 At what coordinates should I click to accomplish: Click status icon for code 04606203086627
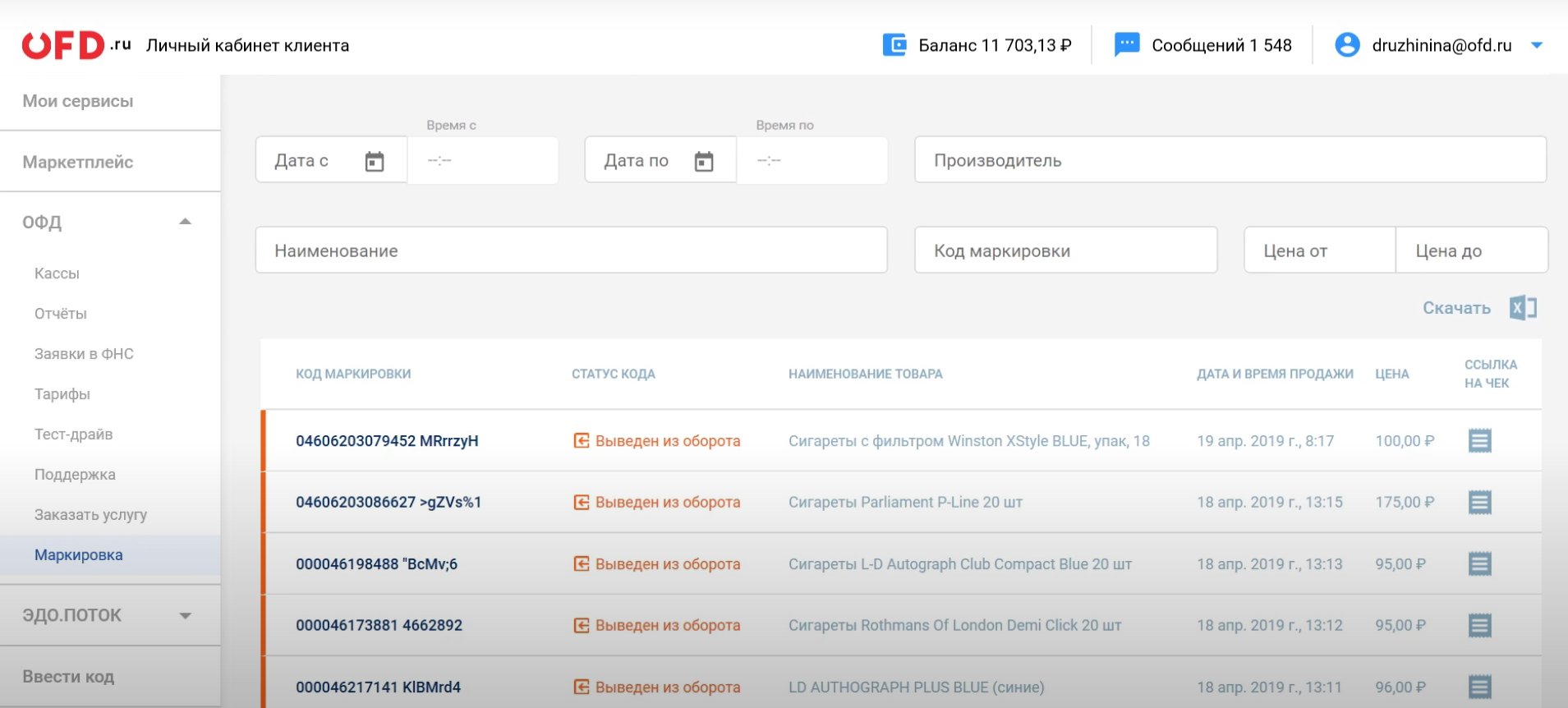click(582, 503)
